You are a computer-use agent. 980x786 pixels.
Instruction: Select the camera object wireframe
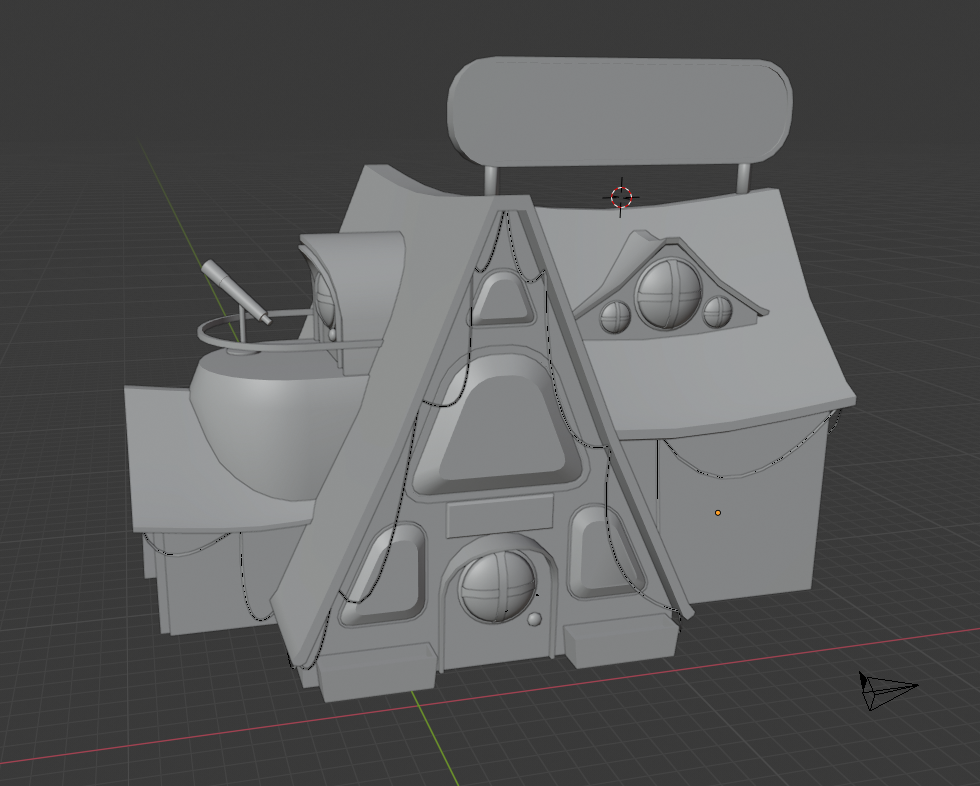click(x=885, y=690)
